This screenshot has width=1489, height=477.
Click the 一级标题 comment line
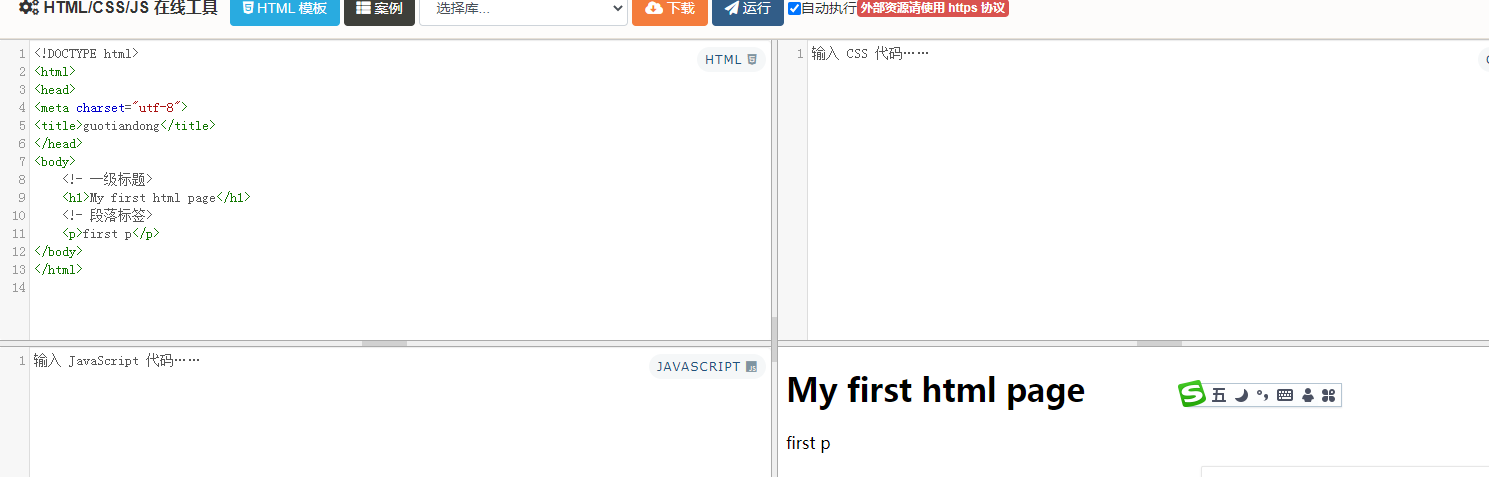[x=107, y=180]
